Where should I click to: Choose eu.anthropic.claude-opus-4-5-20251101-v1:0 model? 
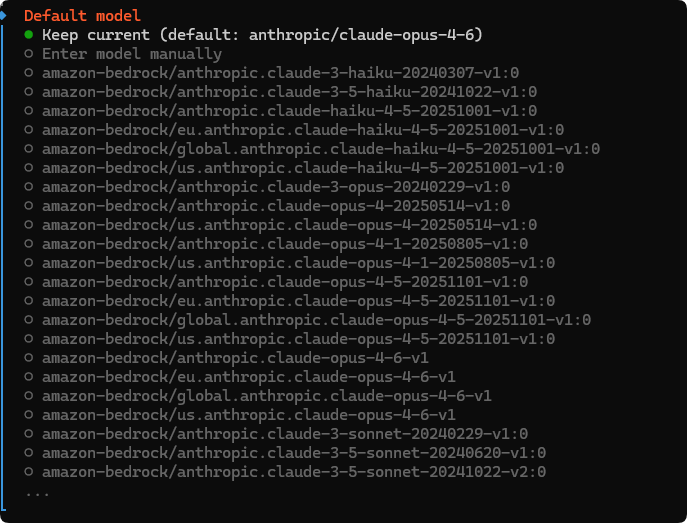298,301
